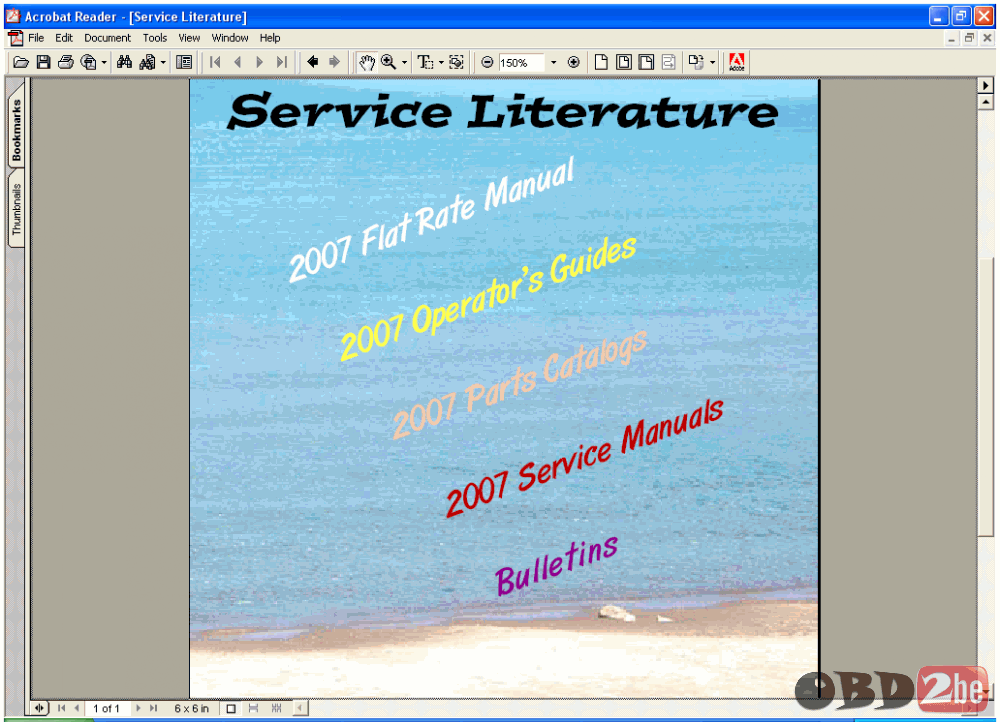Open the Window menu
Viewport: 1000px width, 722px height.
230,38
